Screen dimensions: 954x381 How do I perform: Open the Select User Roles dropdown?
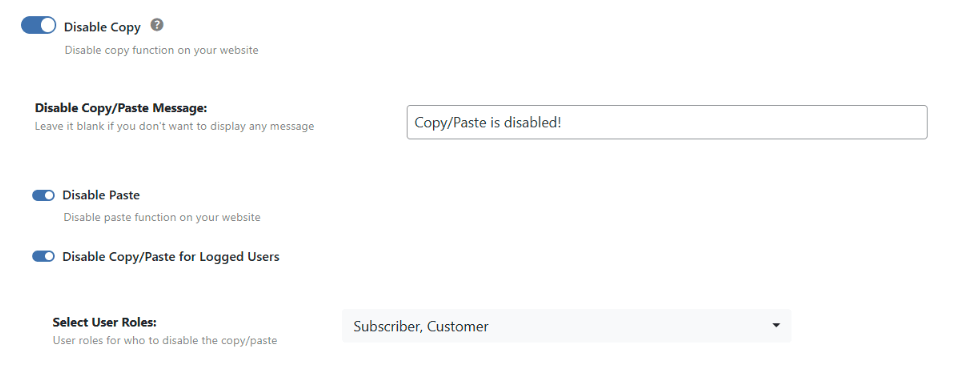point(566,326)
